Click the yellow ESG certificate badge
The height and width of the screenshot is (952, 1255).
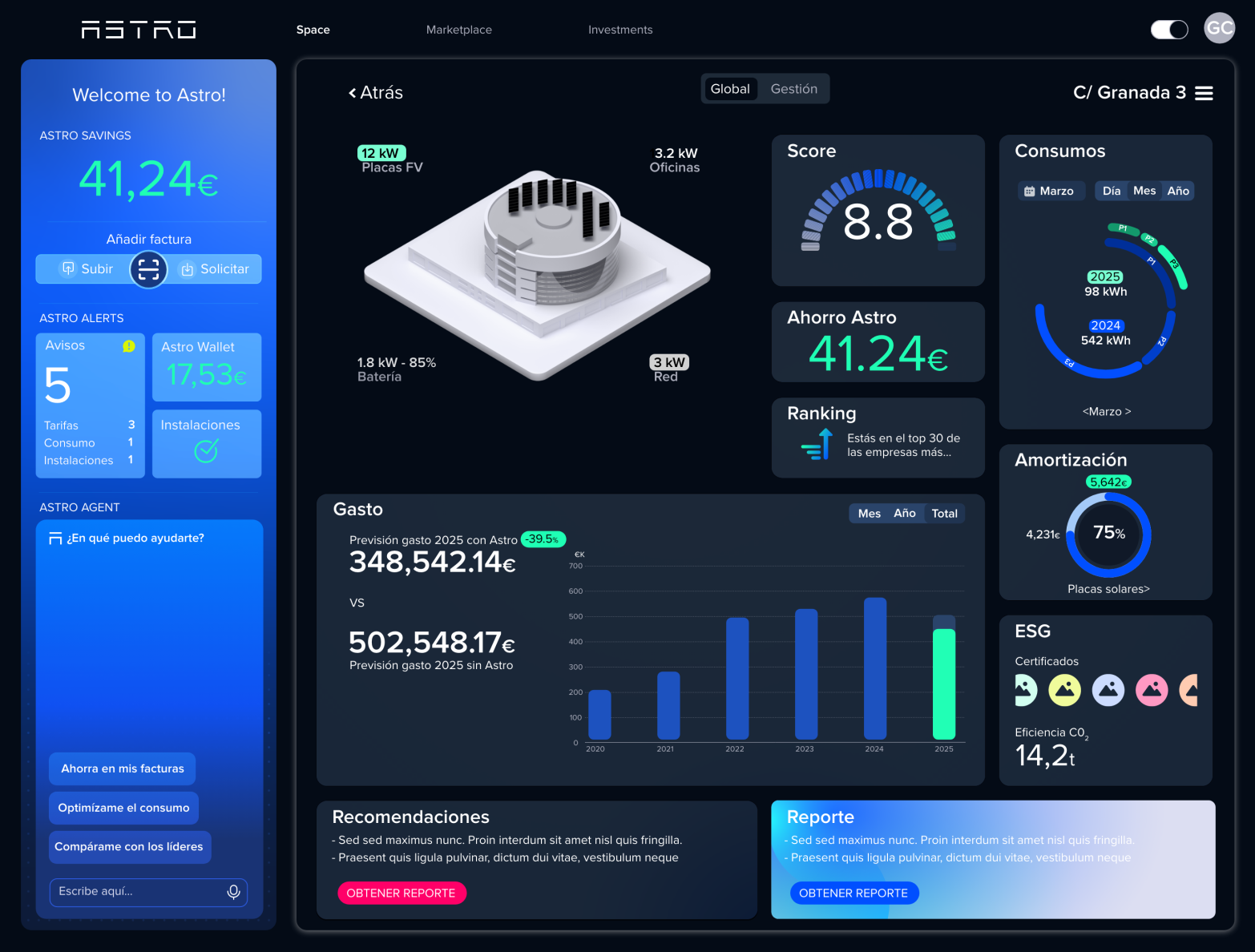tap(1064, 690)
